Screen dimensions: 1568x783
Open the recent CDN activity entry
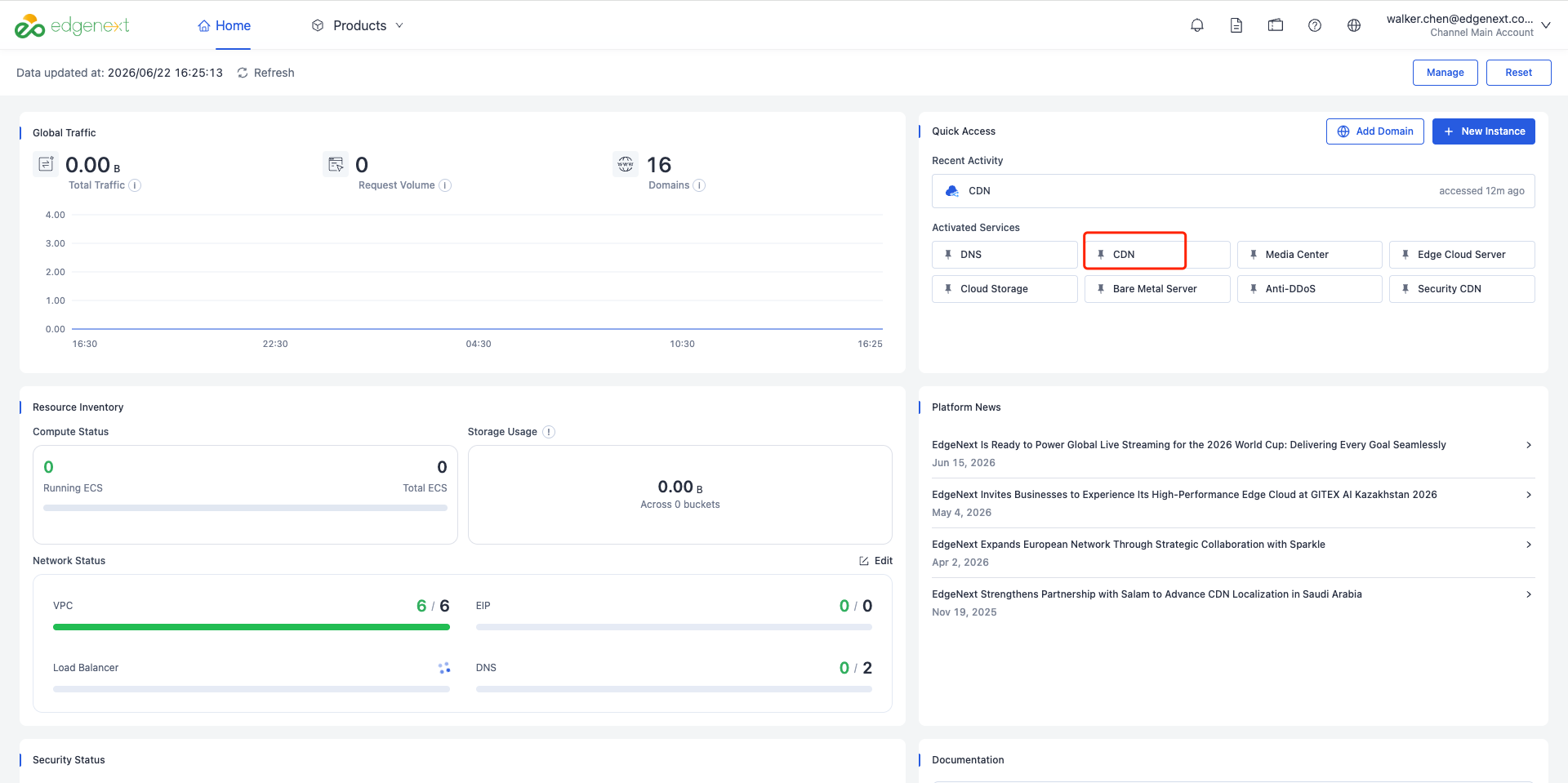click(x=1233, y=191)
